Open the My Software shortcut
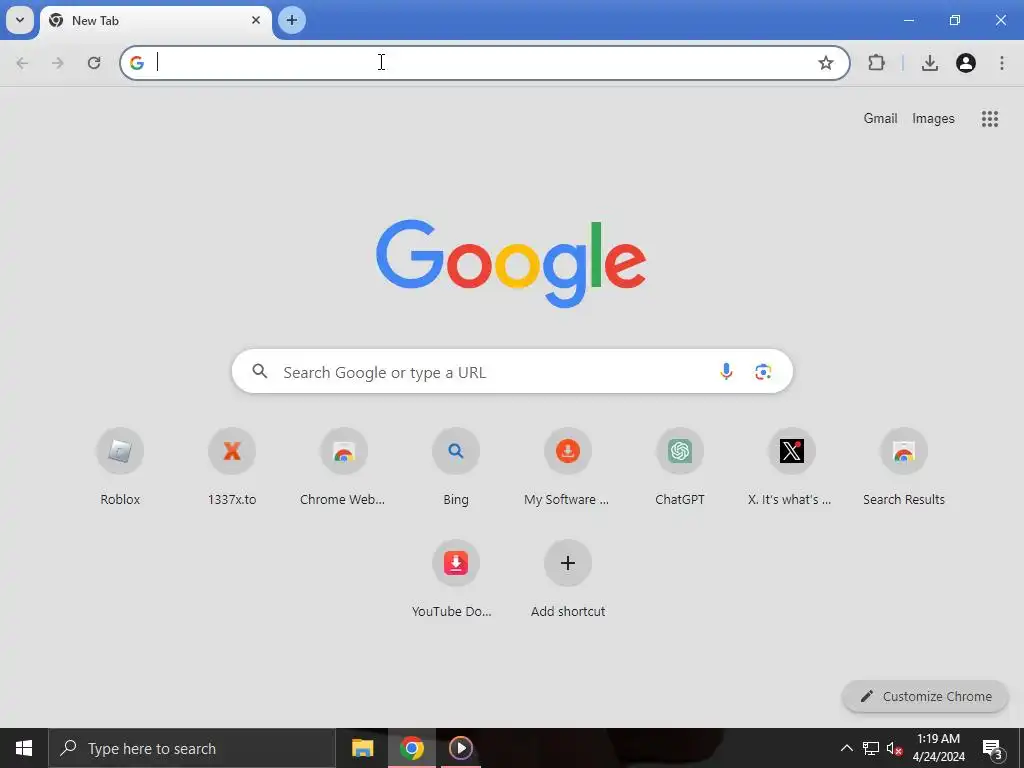1024x768 pixels. click(x=568, y=468)
